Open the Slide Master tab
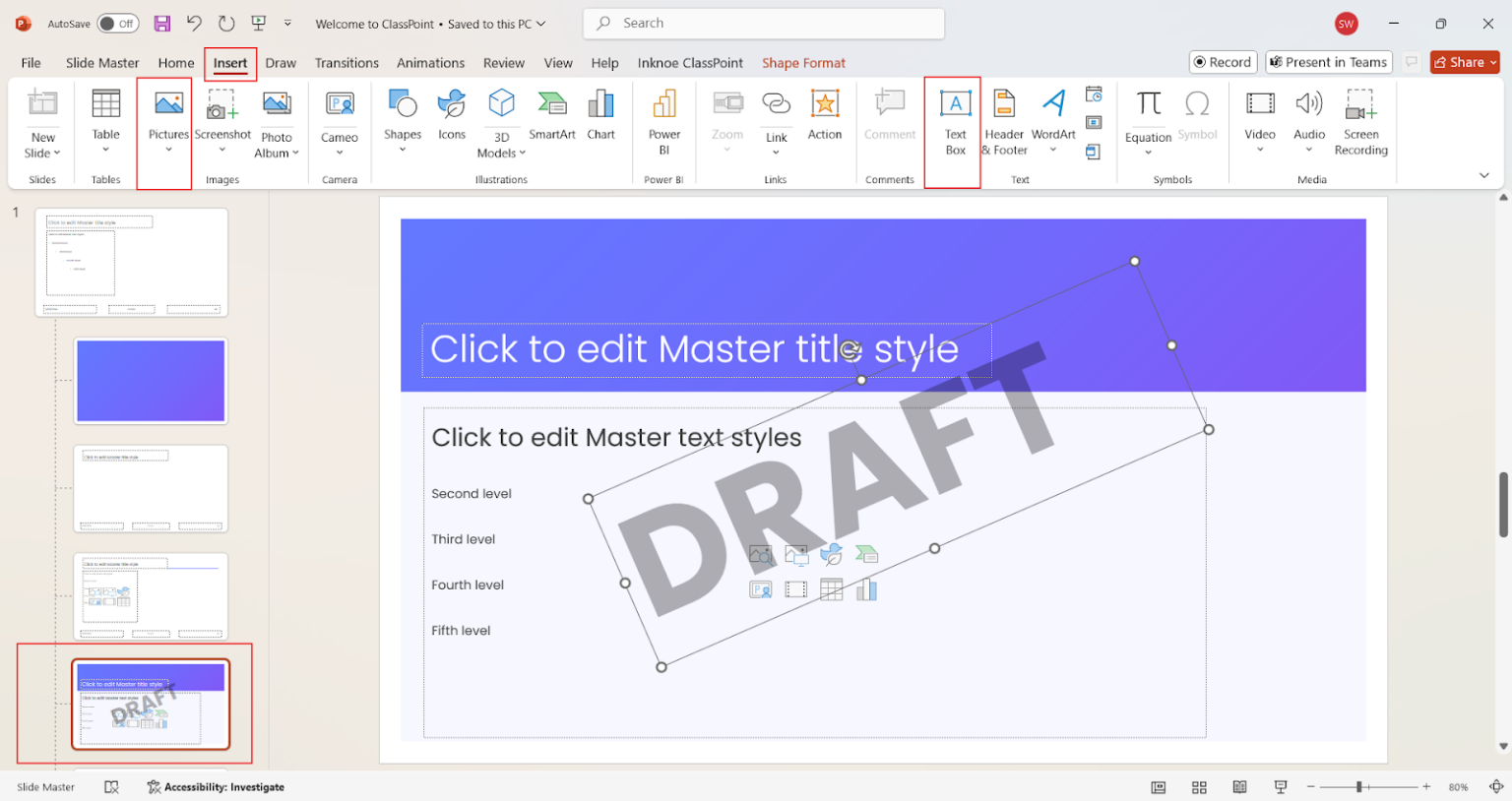Screen dimensions: 1512x801 tap(102, 63)
